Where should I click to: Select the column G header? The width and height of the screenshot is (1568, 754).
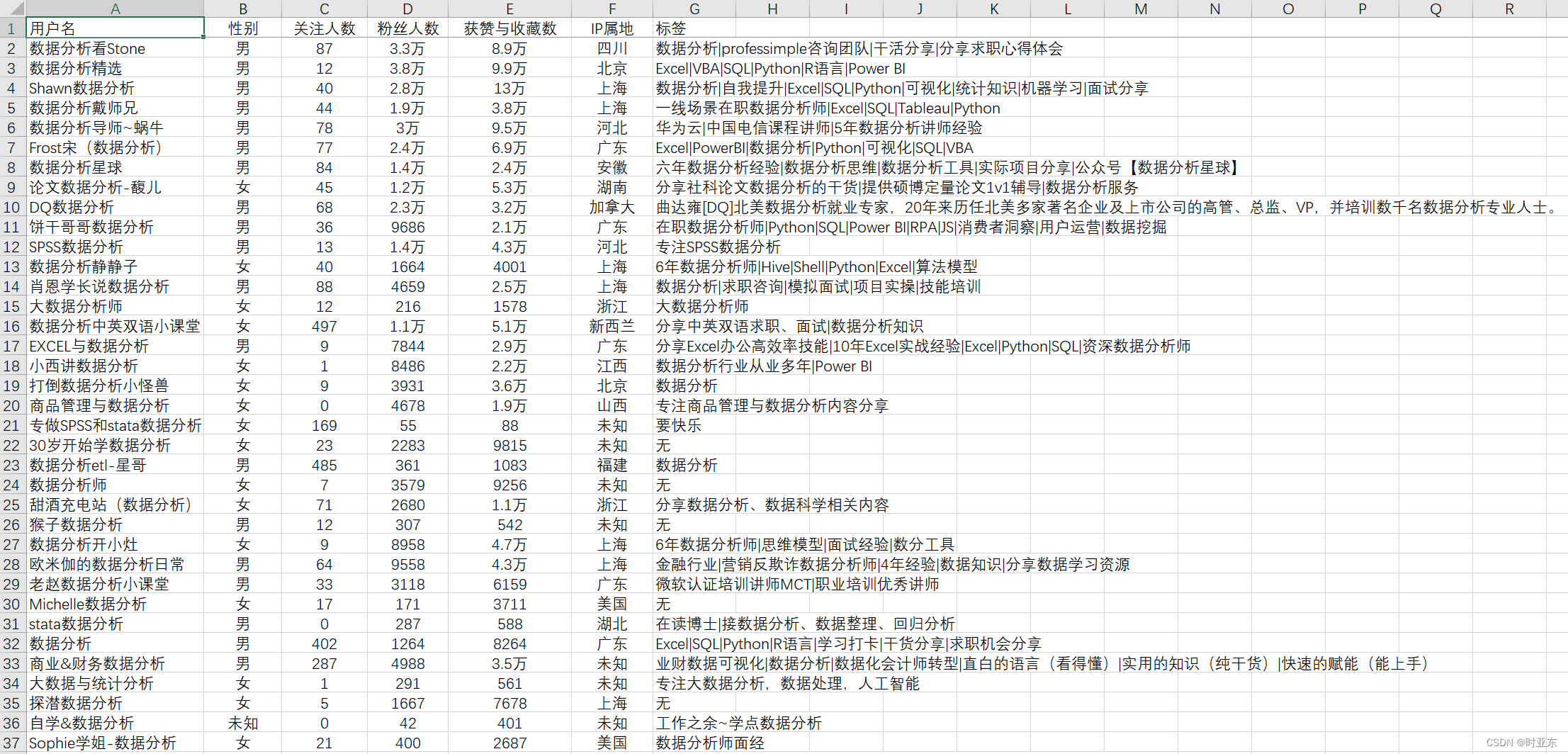694,9
